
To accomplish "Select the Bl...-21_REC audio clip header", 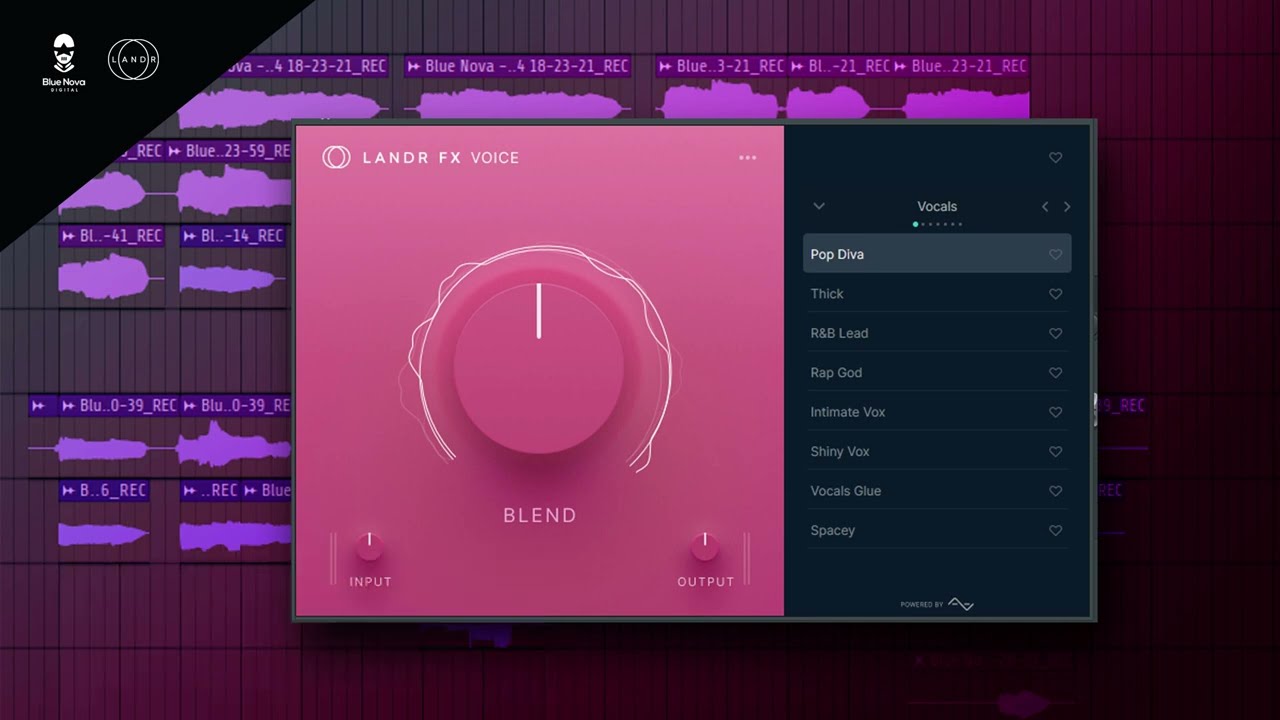I will (840, 66).
